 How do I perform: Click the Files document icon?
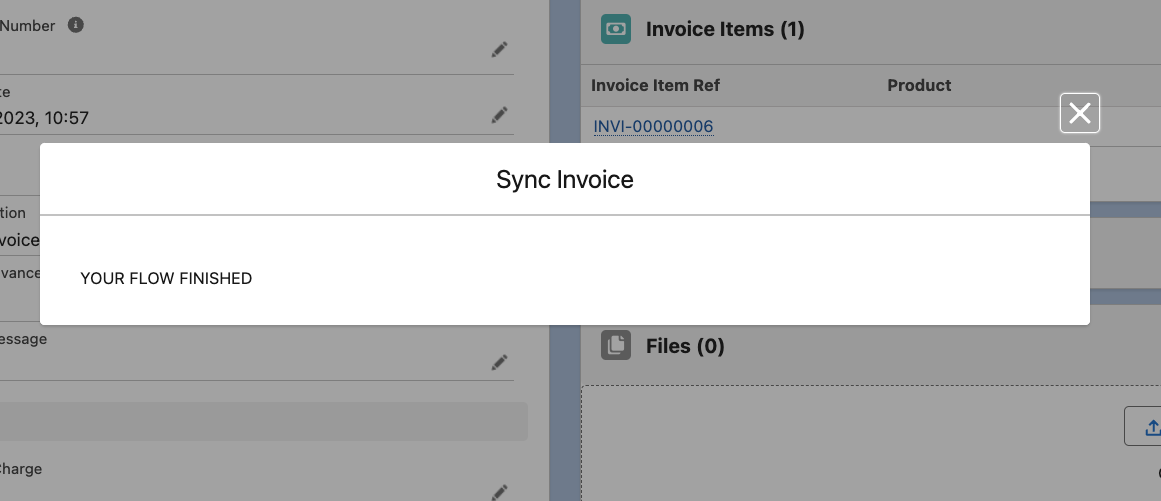click(616, 346)
